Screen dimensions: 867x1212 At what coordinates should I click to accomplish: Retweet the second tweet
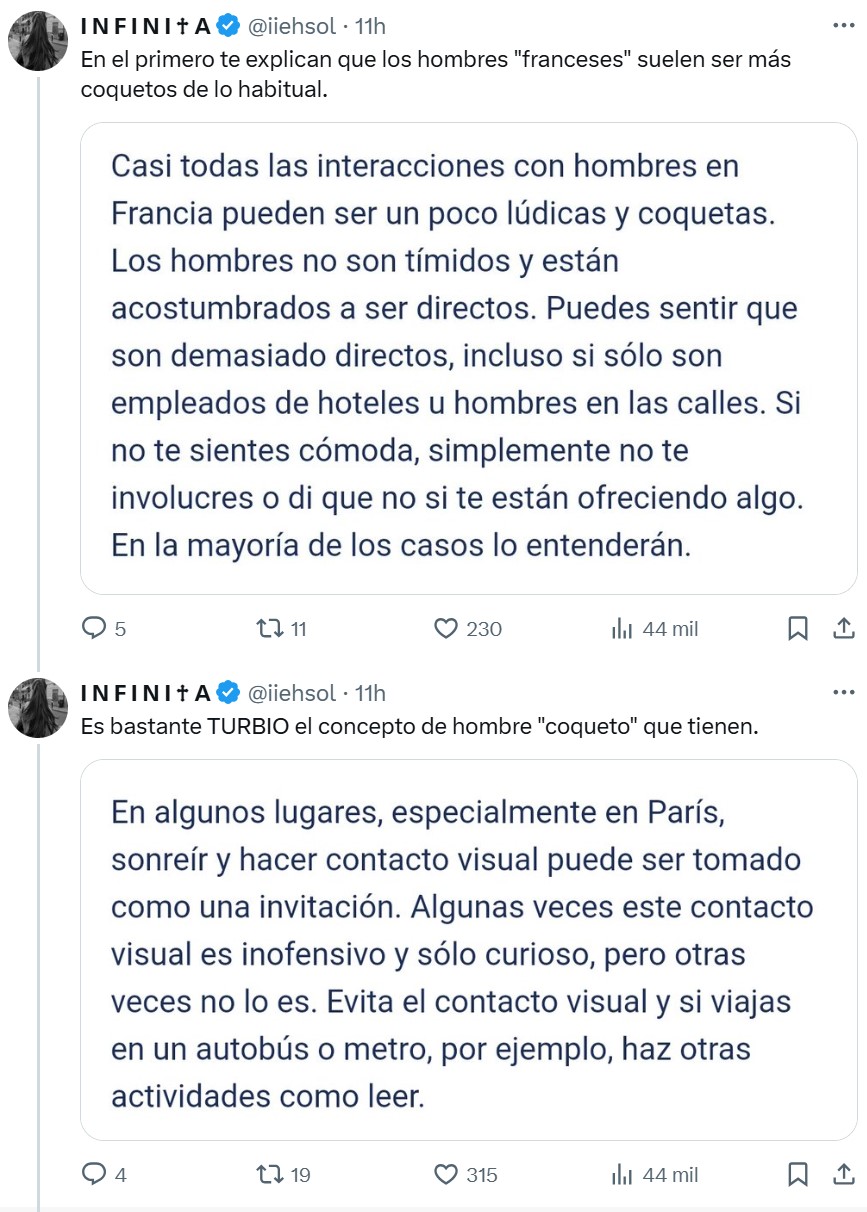[x=271, y=1176]
